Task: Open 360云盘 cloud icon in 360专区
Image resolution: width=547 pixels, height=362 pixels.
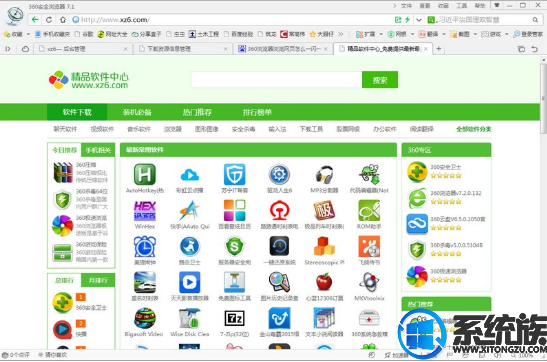Action: coord(417,224)
